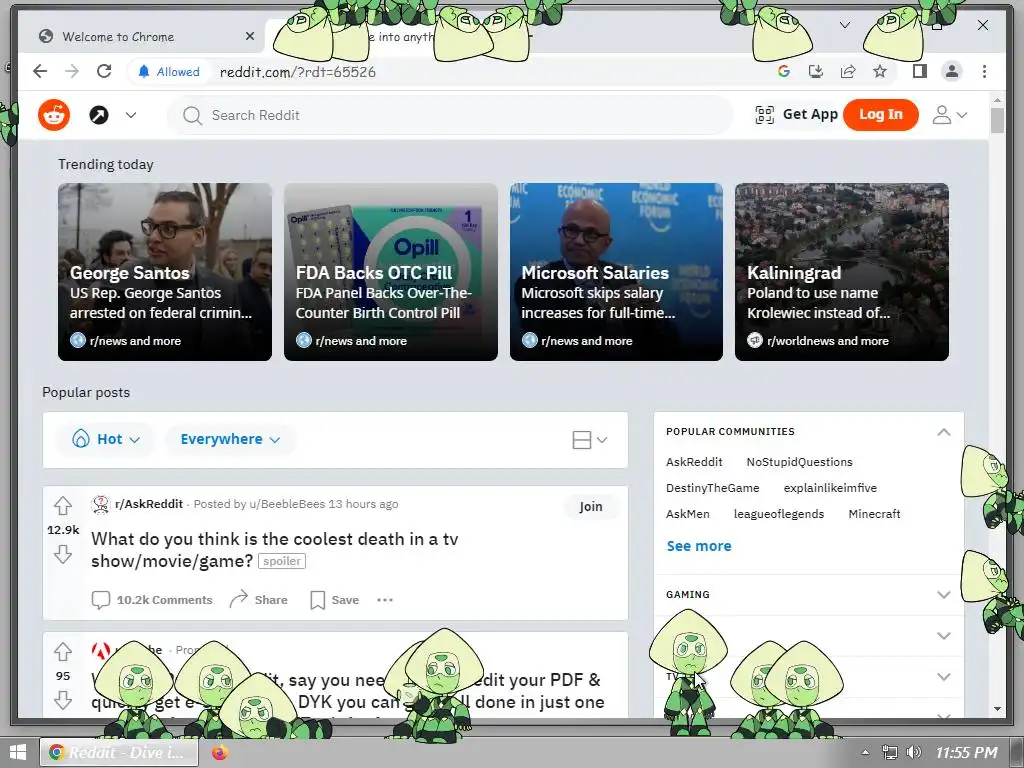
Task: Focus the Search Reddit field
Action: click(451, 116)
